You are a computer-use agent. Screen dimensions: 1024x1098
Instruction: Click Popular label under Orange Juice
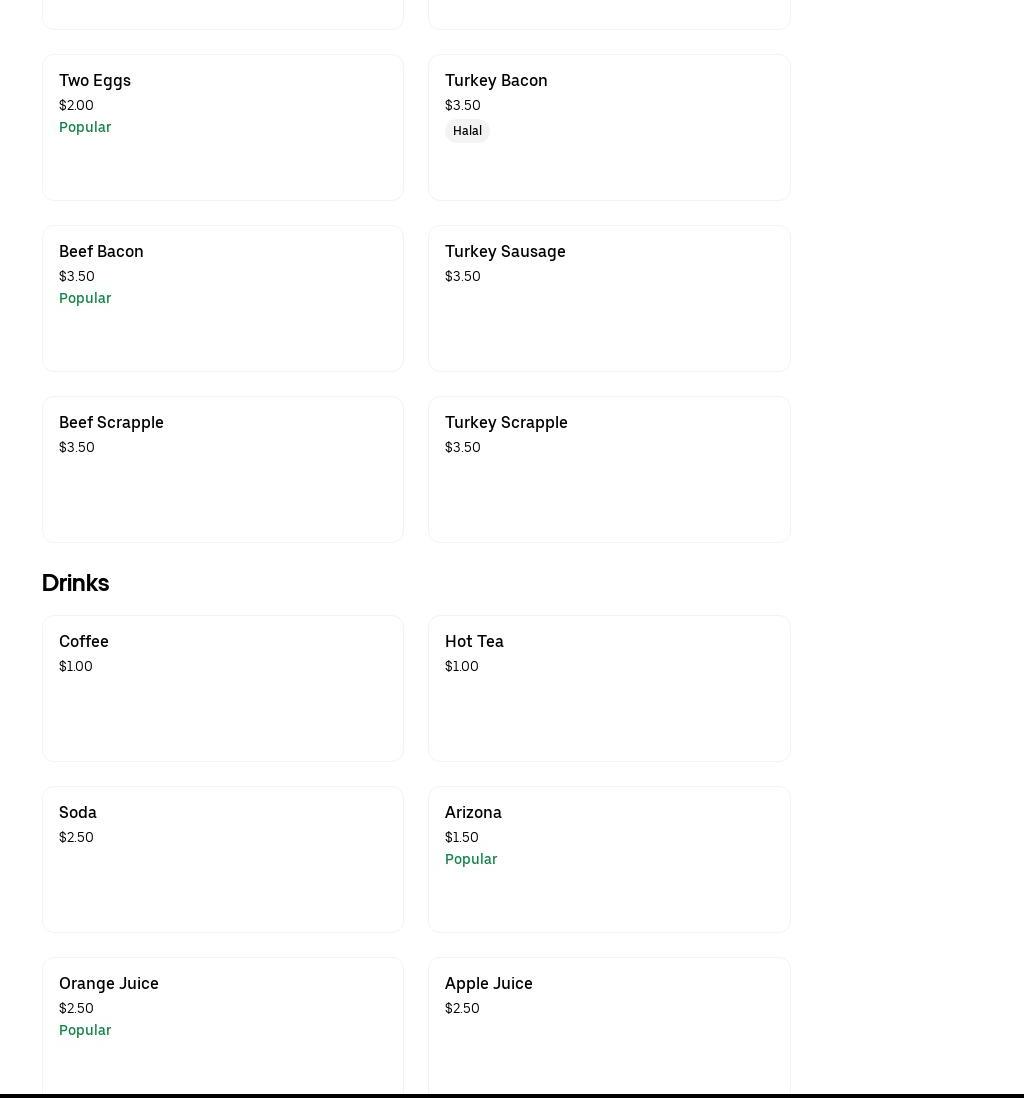(x=85, y=1029)
